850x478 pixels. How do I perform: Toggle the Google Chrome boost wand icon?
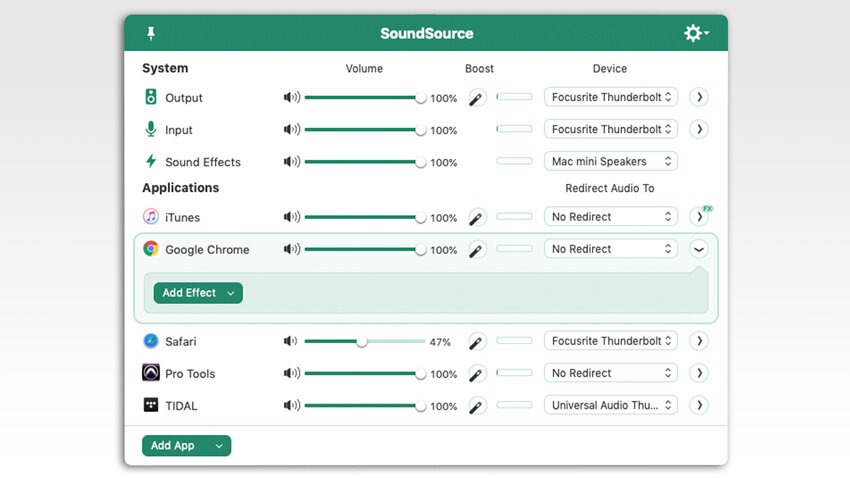476,250
